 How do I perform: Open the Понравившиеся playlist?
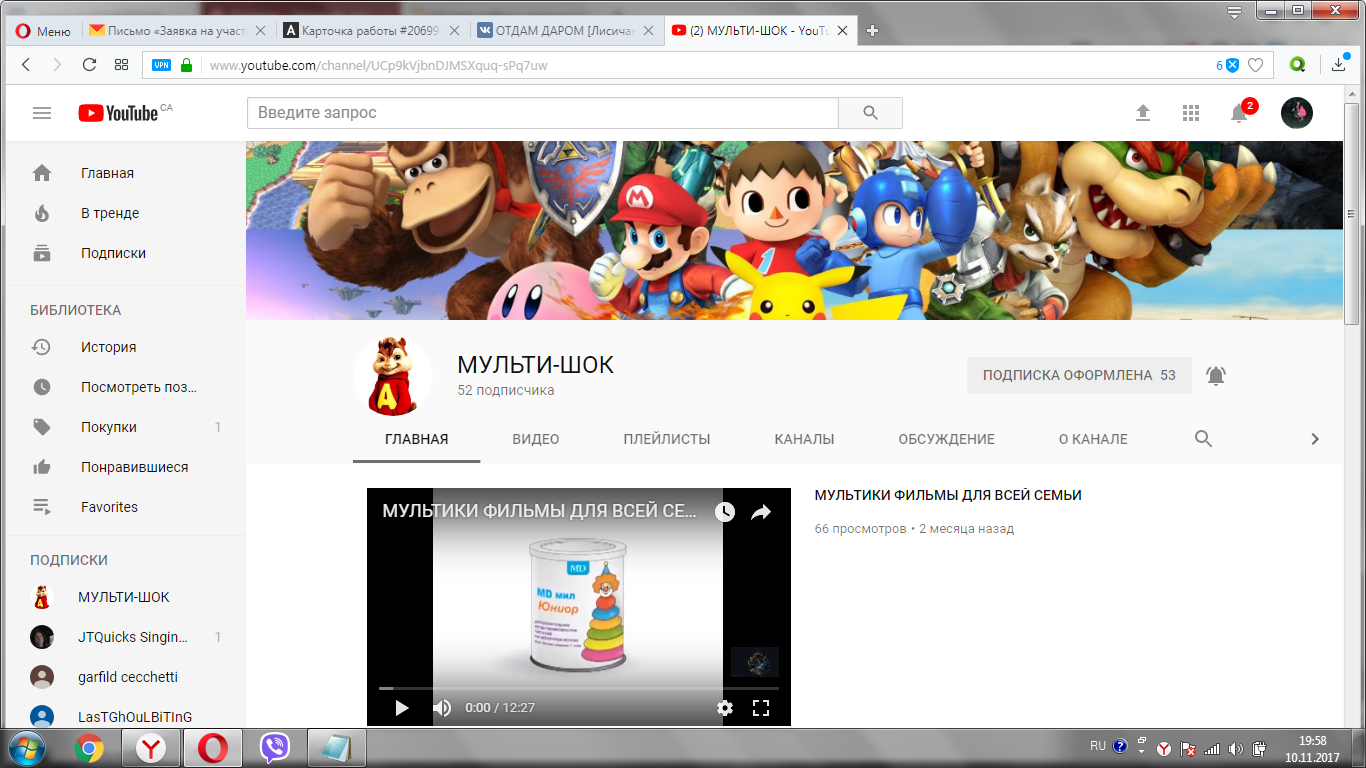coord(126,467)
